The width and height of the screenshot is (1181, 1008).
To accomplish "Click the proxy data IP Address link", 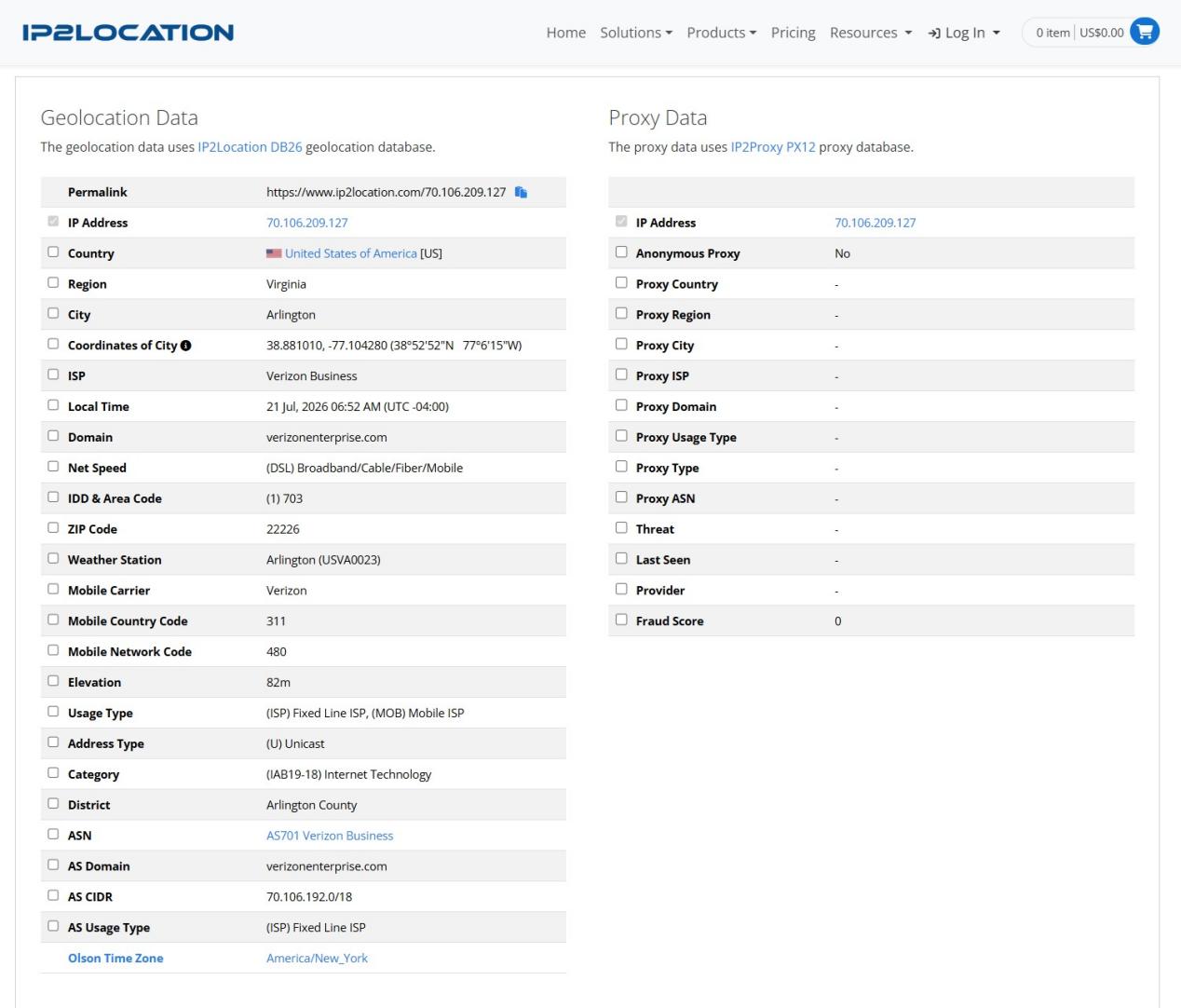I will click(x=876, y=223).
